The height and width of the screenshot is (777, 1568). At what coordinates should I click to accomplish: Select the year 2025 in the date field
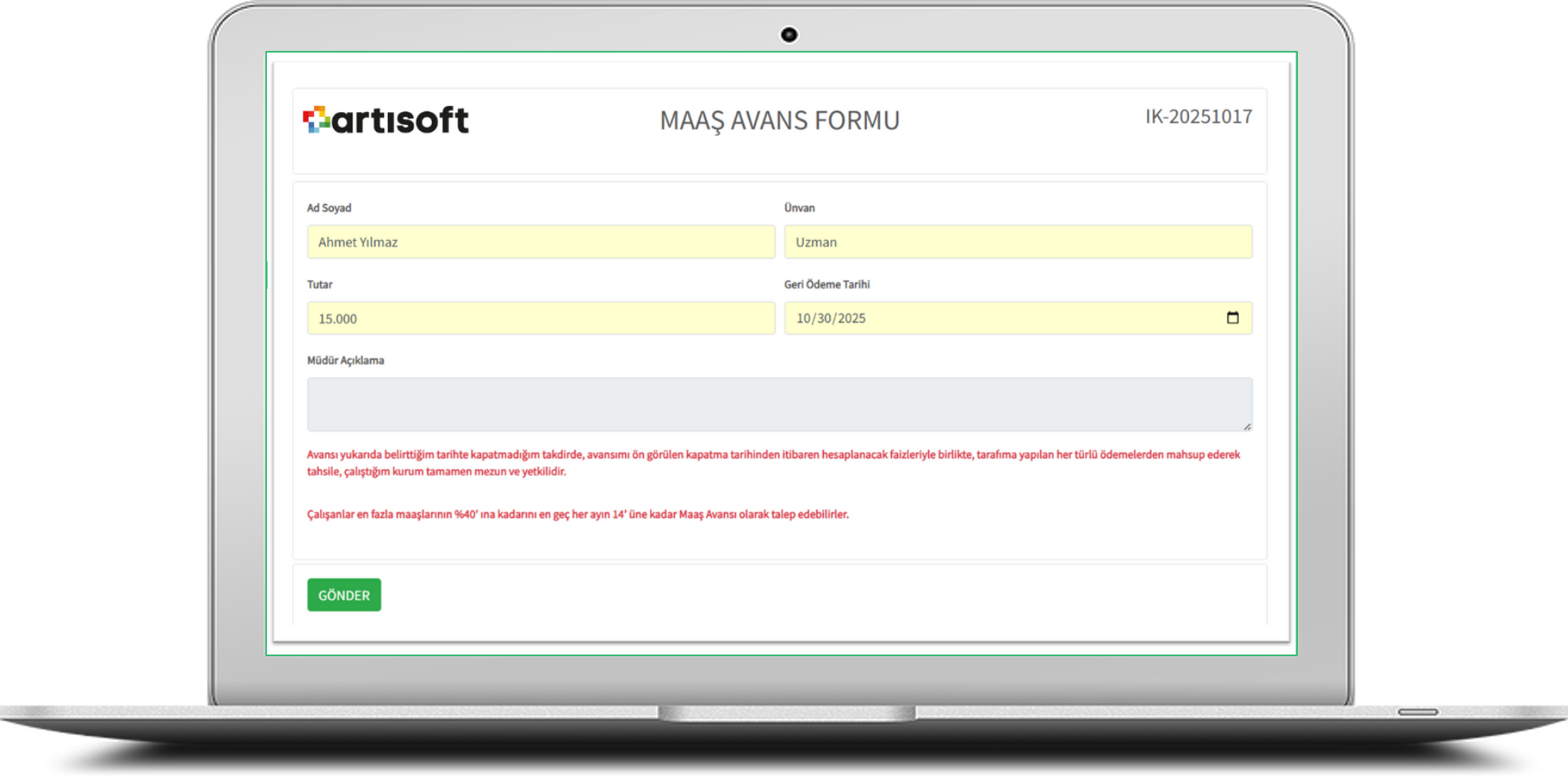coord(852,319)
